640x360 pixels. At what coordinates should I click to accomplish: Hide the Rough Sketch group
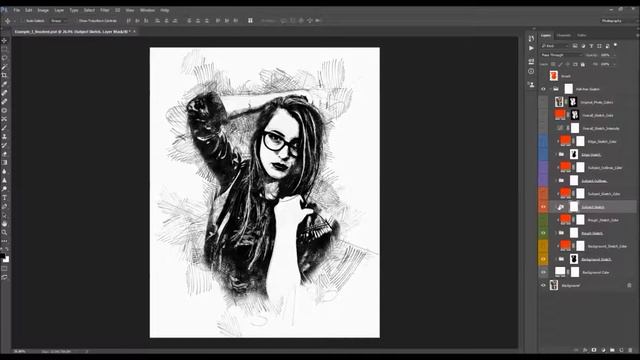[x=543, y=233]
